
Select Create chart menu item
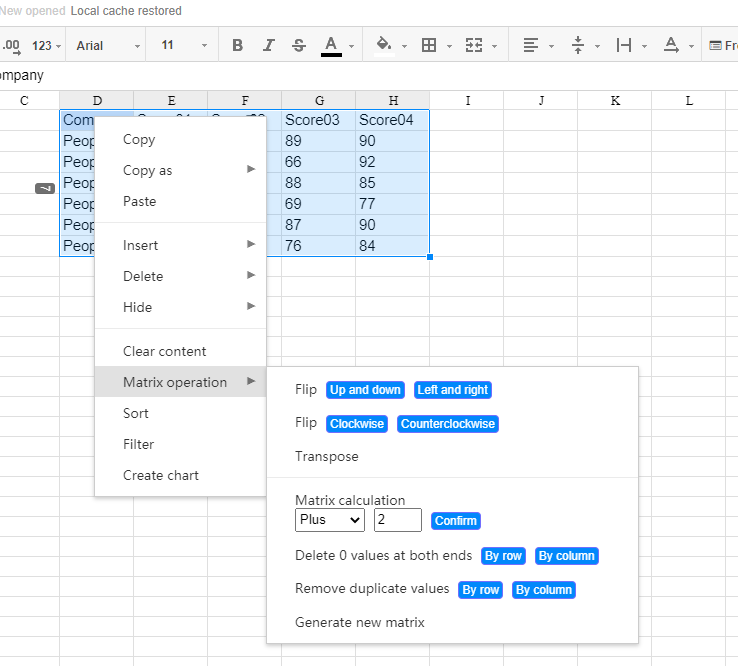pyautogui.click(x=180, y=475)
